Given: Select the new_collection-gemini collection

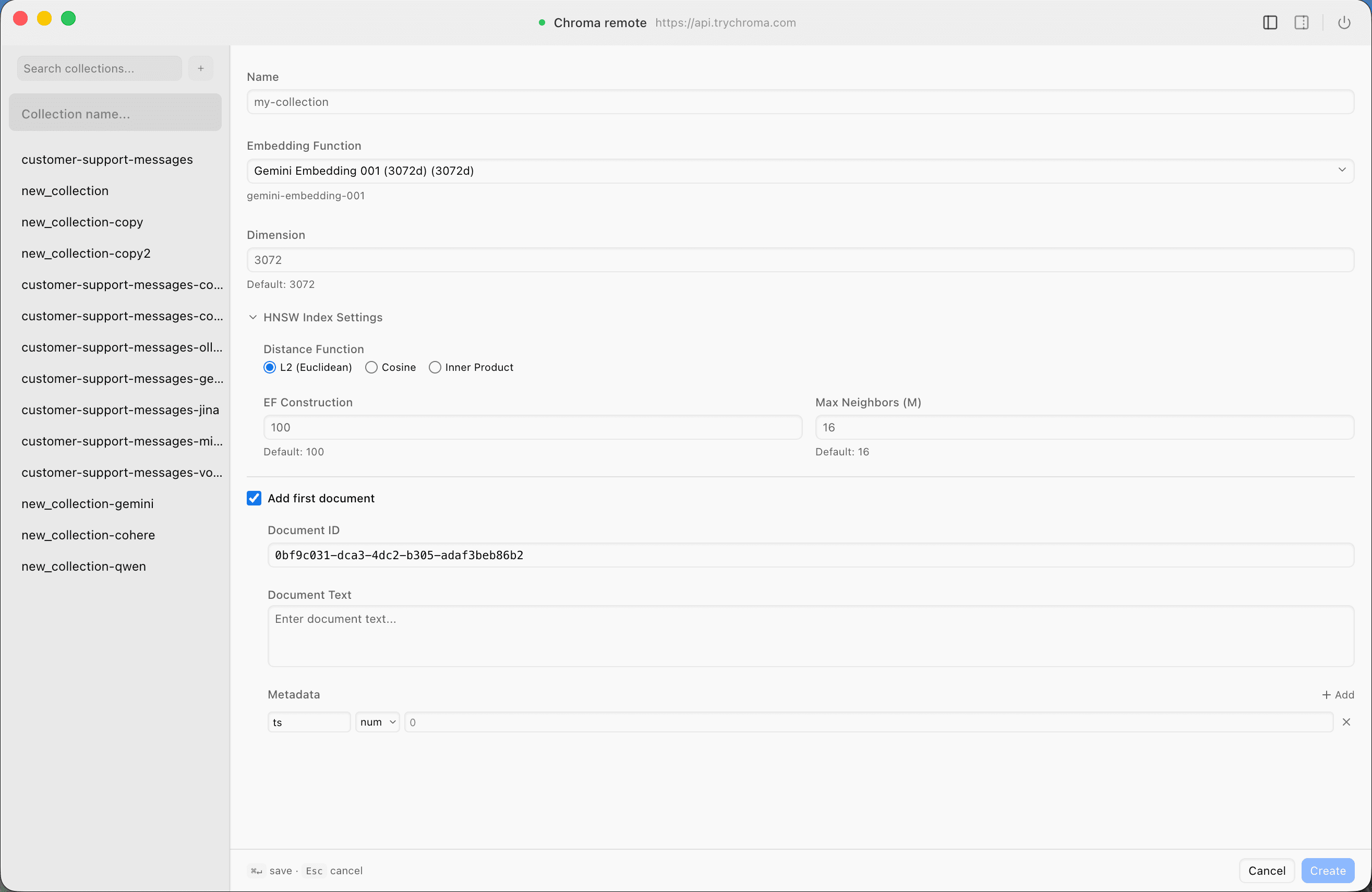Looking at the screenshot, I should [x=87, y=503].
